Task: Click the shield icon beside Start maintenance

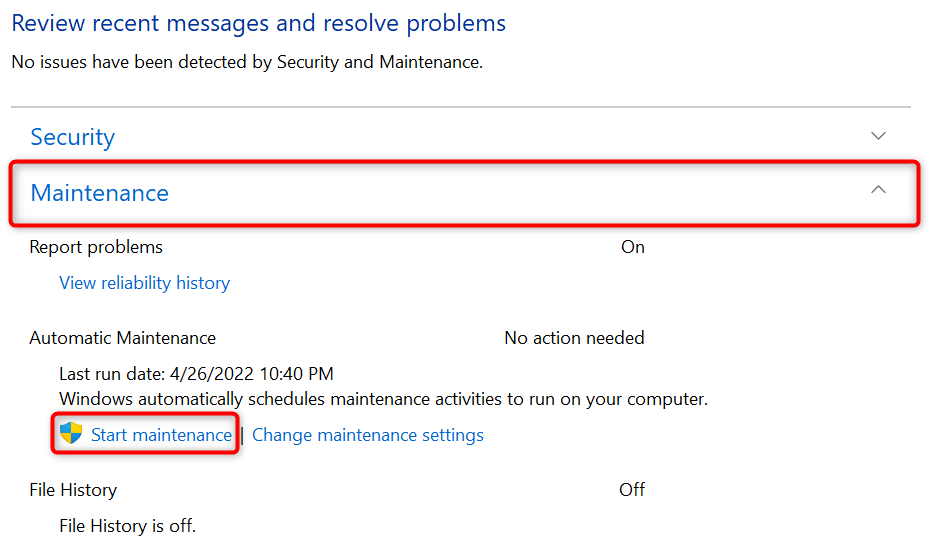Action: tap(70, 434)
